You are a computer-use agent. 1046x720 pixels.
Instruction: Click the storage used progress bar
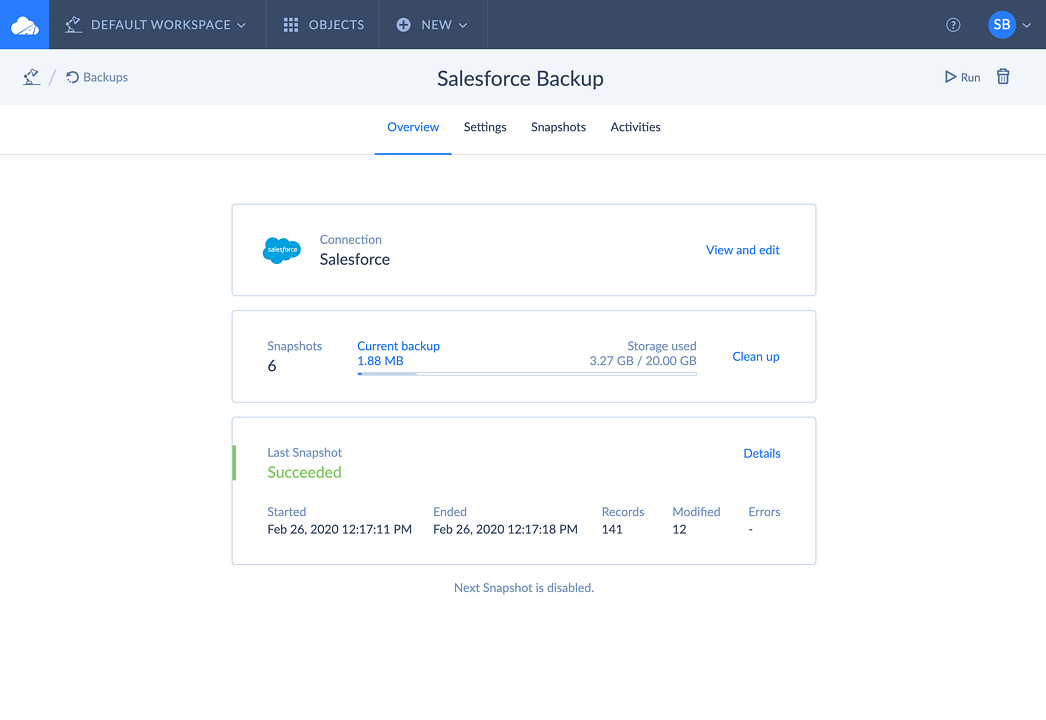coord(526,373)
